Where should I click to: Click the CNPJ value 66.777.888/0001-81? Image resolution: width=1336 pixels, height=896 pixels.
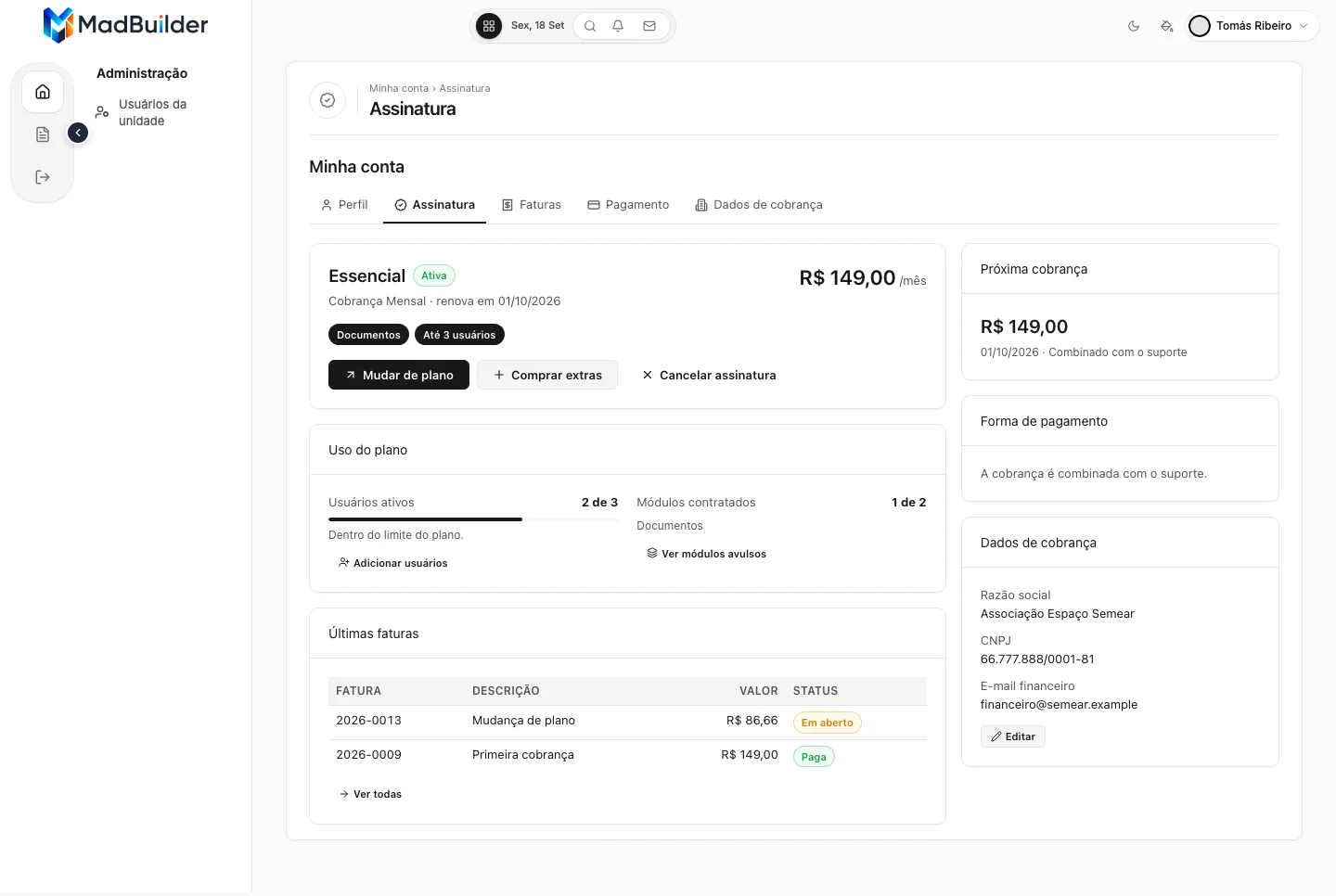[x=1037, y=659]
